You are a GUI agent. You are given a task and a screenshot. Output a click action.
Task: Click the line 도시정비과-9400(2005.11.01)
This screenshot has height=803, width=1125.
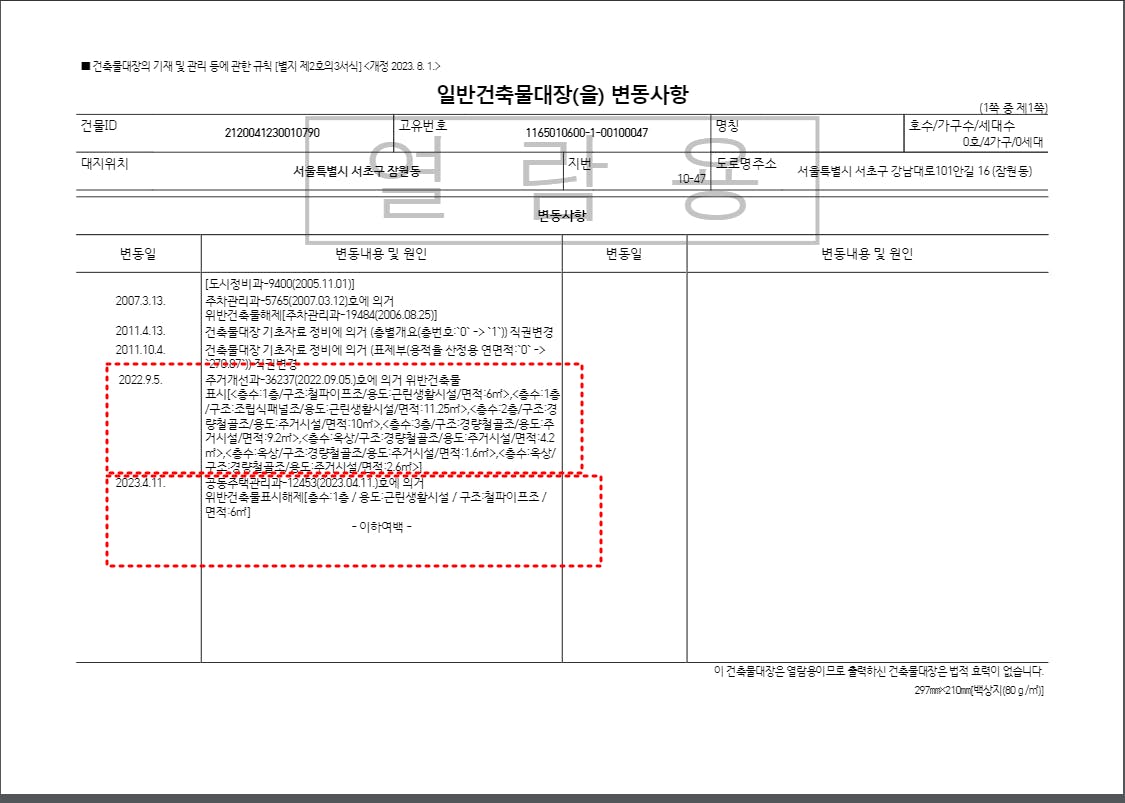coord(280,284)
